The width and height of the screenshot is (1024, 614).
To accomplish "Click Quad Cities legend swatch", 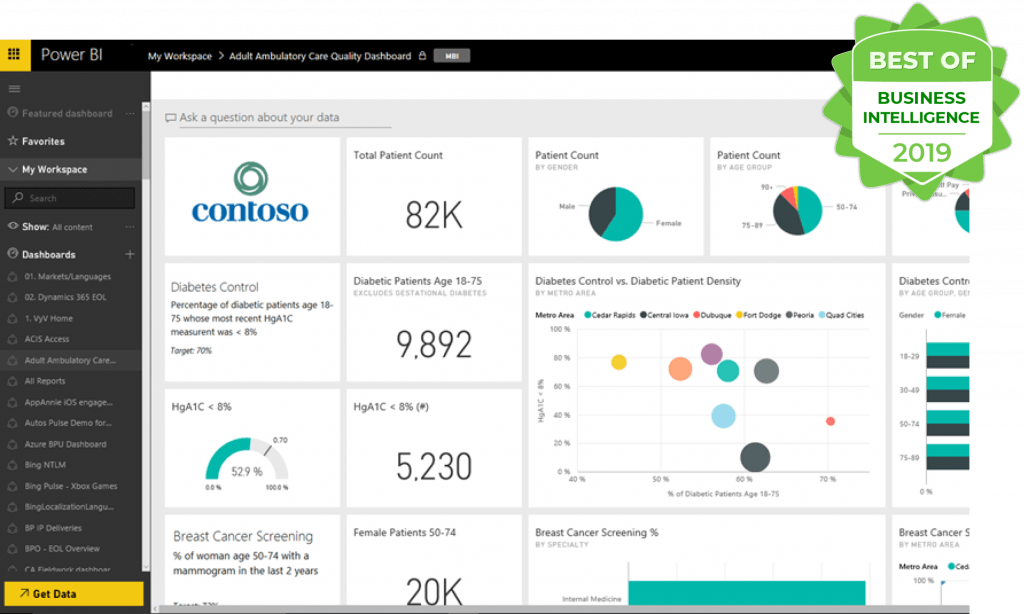I will click(822, 315).
